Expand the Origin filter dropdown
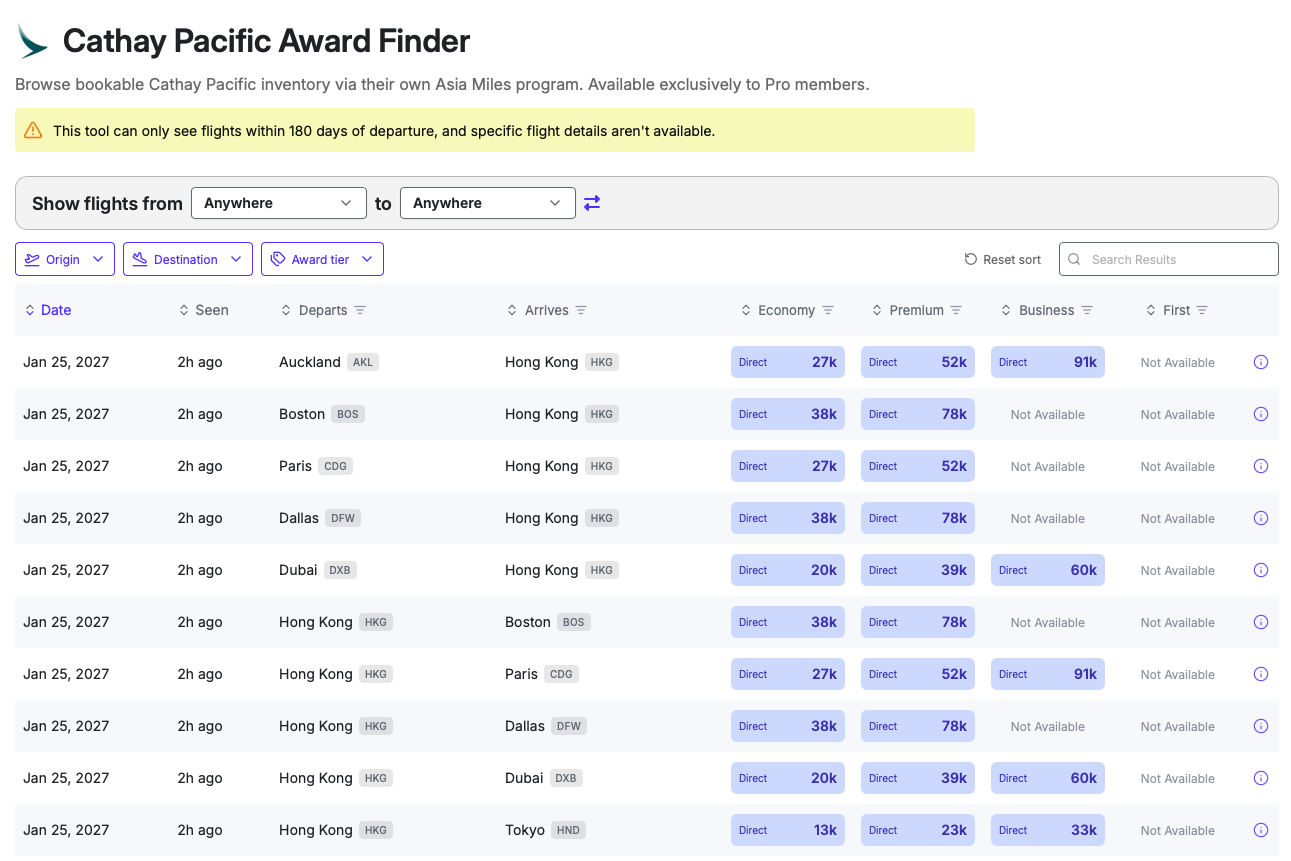Screen dimensions: 1291x861 (65, 259)
